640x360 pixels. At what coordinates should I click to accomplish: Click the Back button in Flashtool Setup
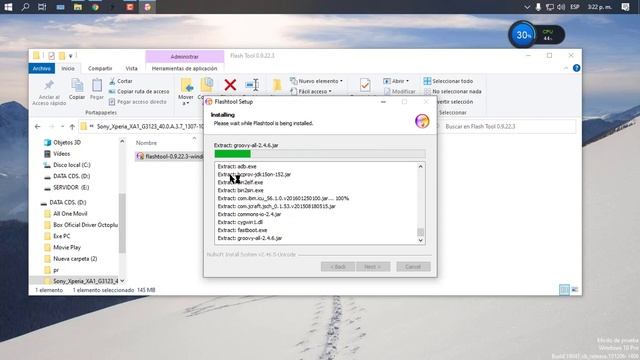pyautogui.click(x=338, y=267)
